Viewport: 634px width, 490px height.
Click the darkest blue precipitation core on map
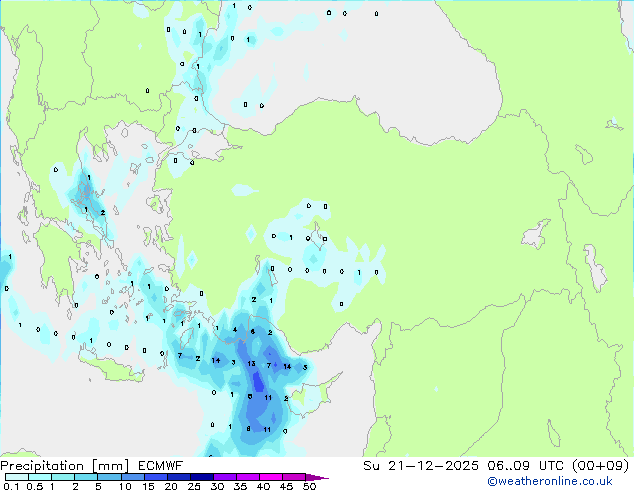coord(258,381)
